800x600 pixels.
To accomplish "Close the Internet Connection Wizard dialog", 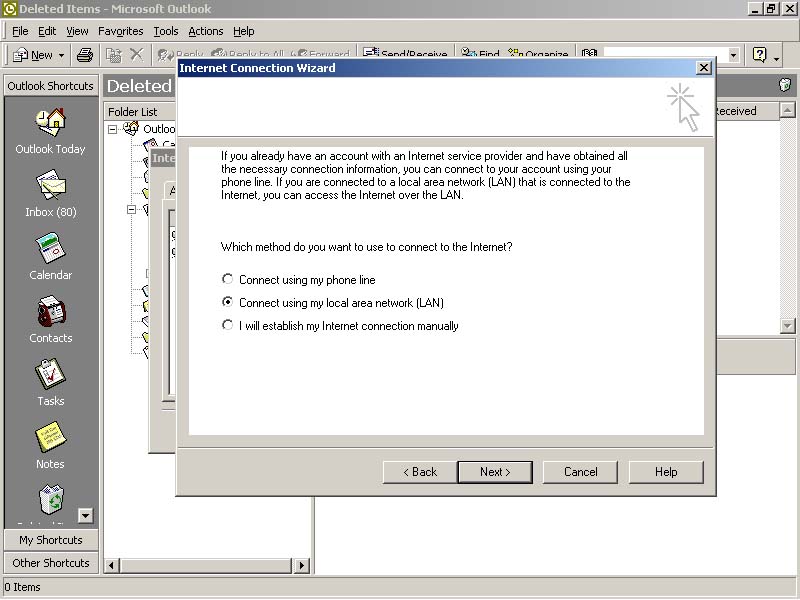I will (704, 67).
